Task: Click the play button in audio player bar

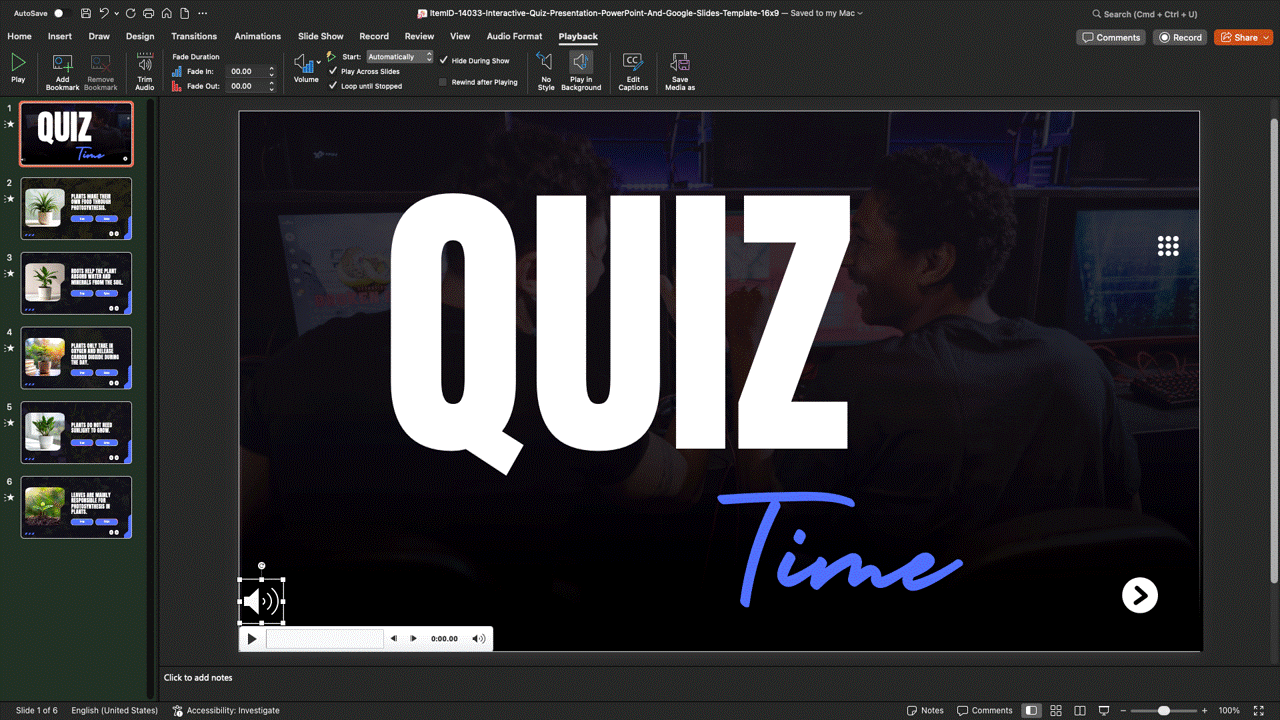Action: pyautogui.click(x=252, y=639)
